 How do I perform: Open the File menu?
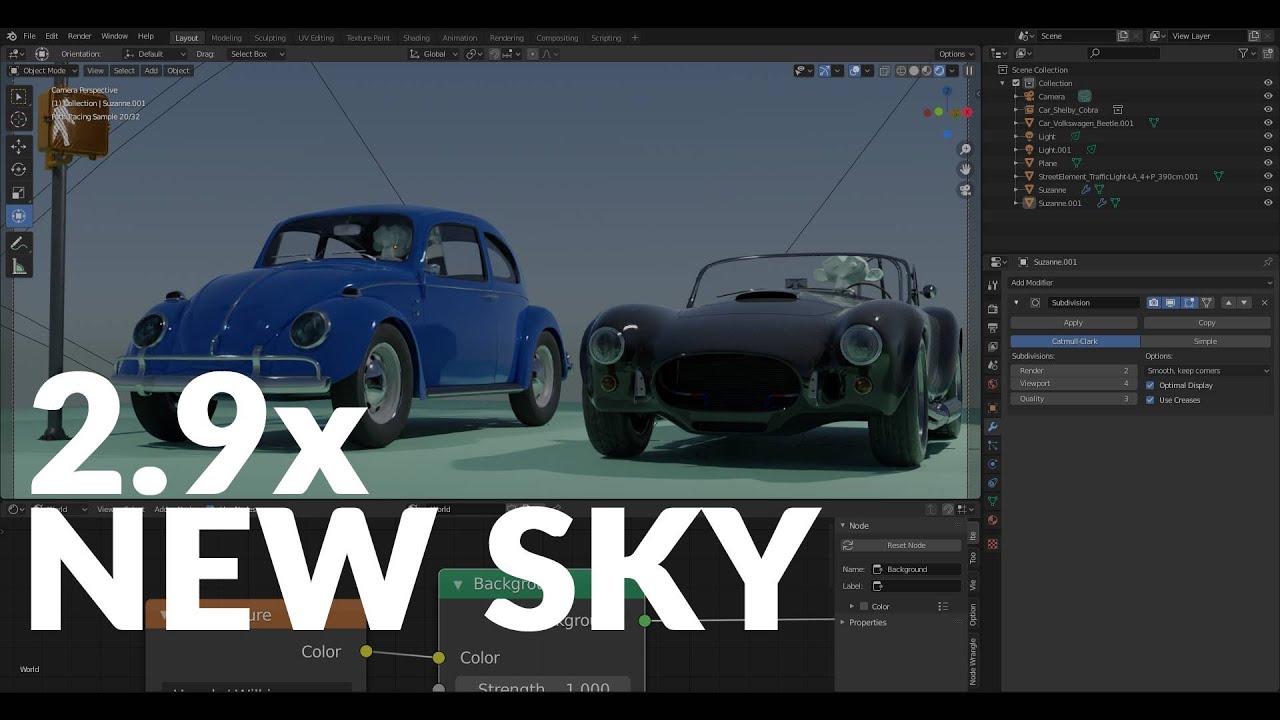pos(29,36)
